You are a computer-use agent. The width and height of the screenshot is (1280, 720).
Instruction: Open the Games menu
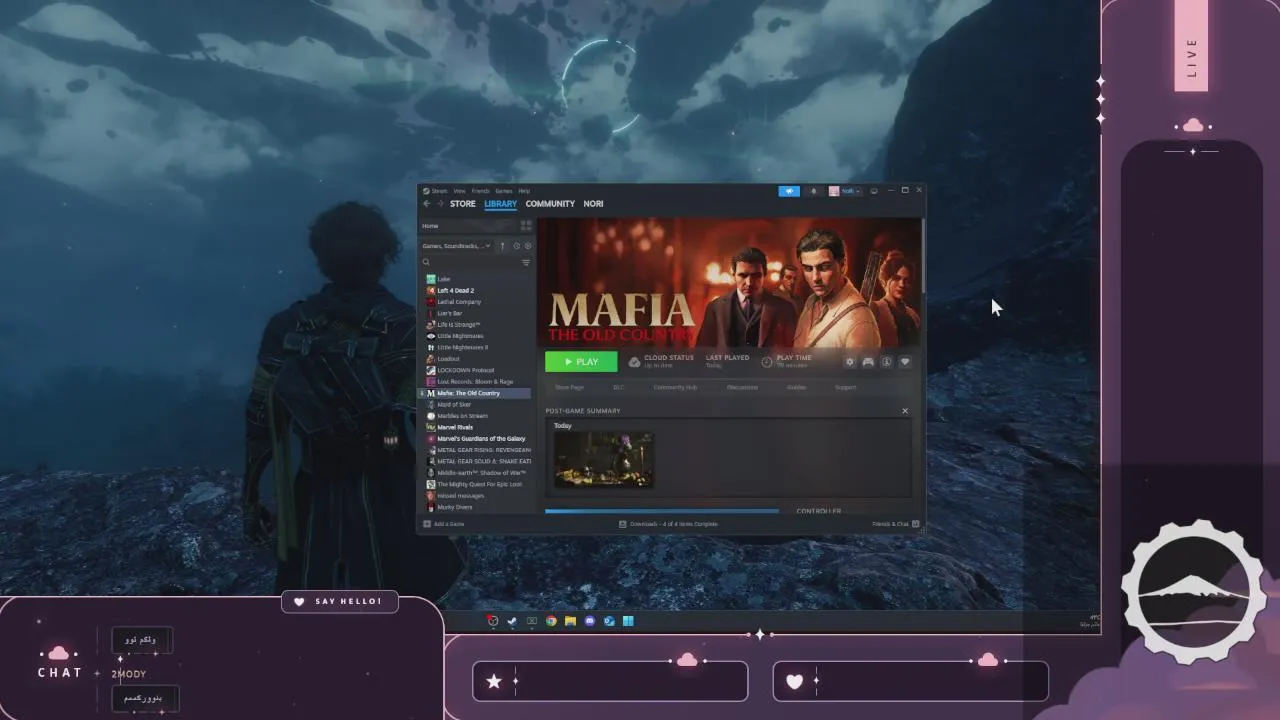tap(504, 191)
